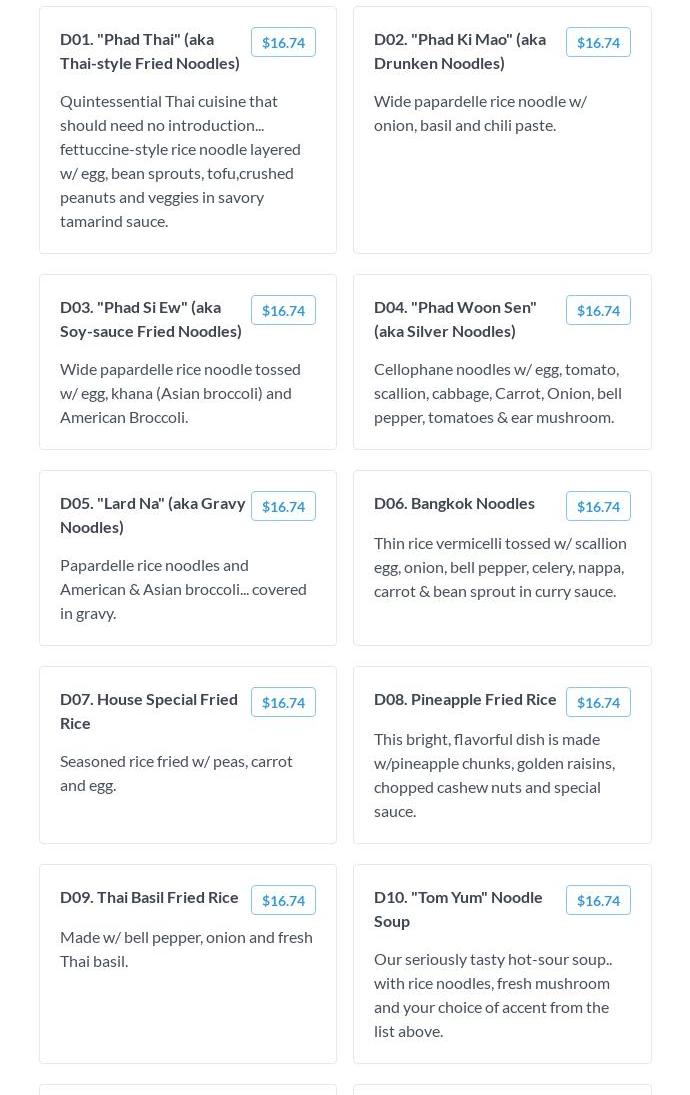Select the D04 Phad Woon Sen heading

coord(455,319)
